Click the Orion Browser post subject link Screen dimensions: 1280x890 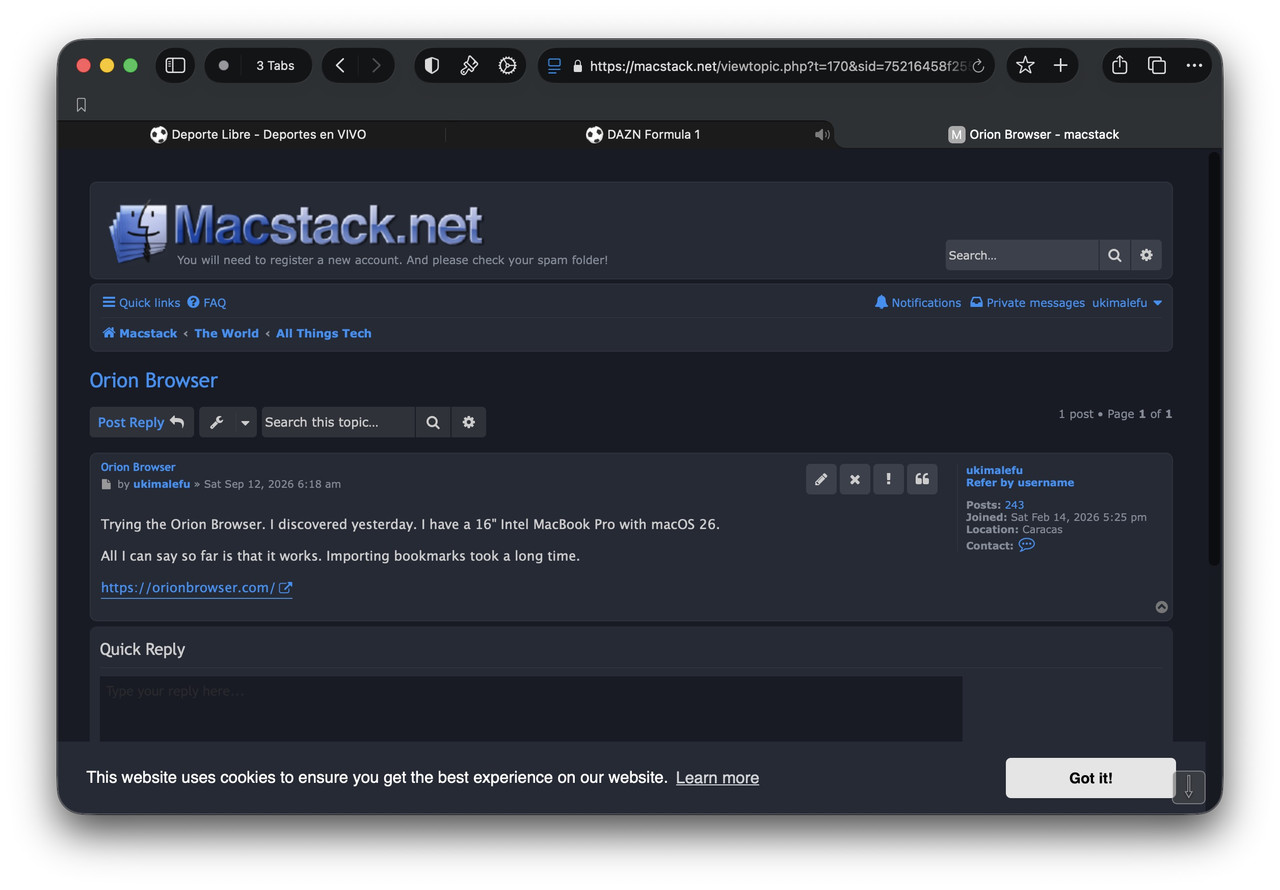(x=138, y=467)
